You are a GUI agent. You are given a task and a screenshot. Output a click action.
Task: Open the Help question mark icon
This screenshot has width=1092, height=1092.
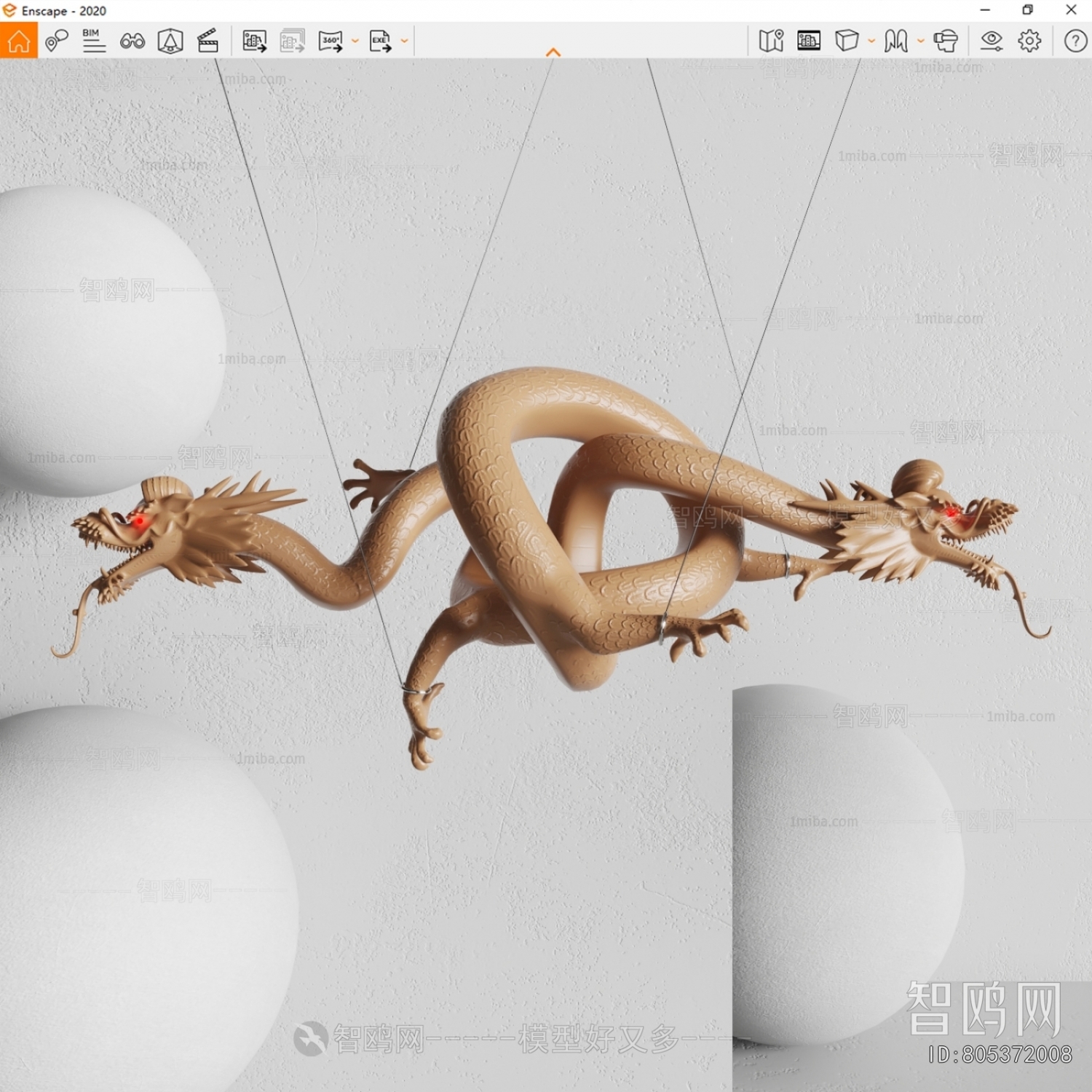pos(1075,41)
